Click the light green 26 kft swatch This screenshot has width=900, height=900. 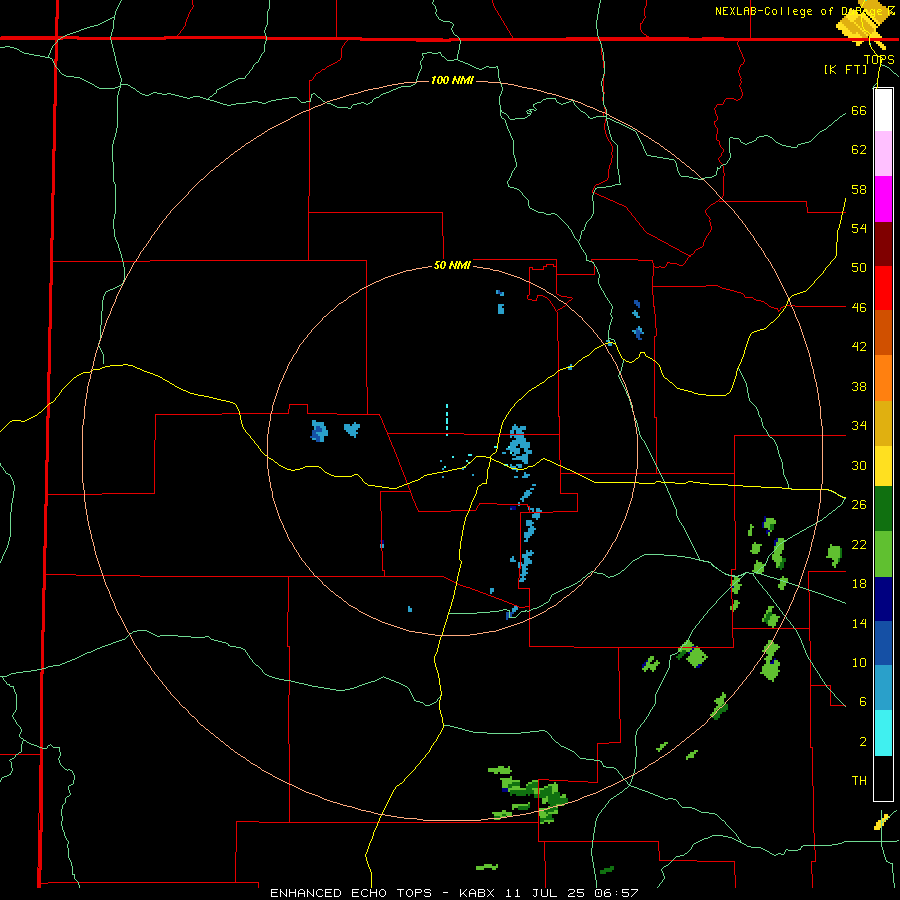(x=883, y=553)
